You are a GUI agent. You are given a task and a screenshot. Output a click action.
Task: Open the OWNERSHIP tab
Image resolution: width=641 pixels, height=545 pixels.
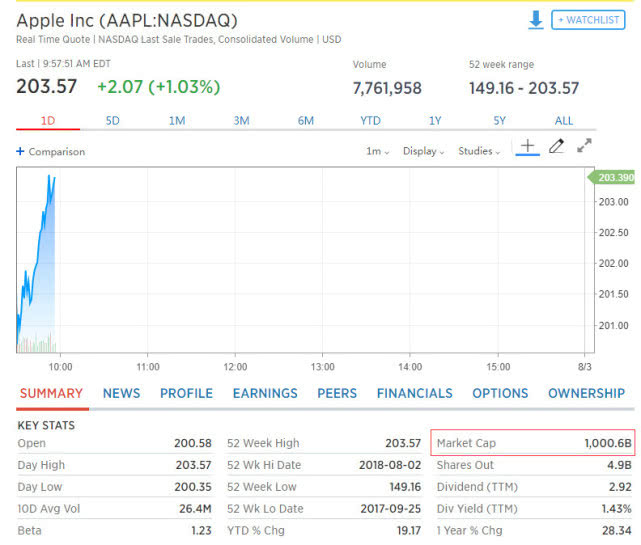click(x=586, y=393)
